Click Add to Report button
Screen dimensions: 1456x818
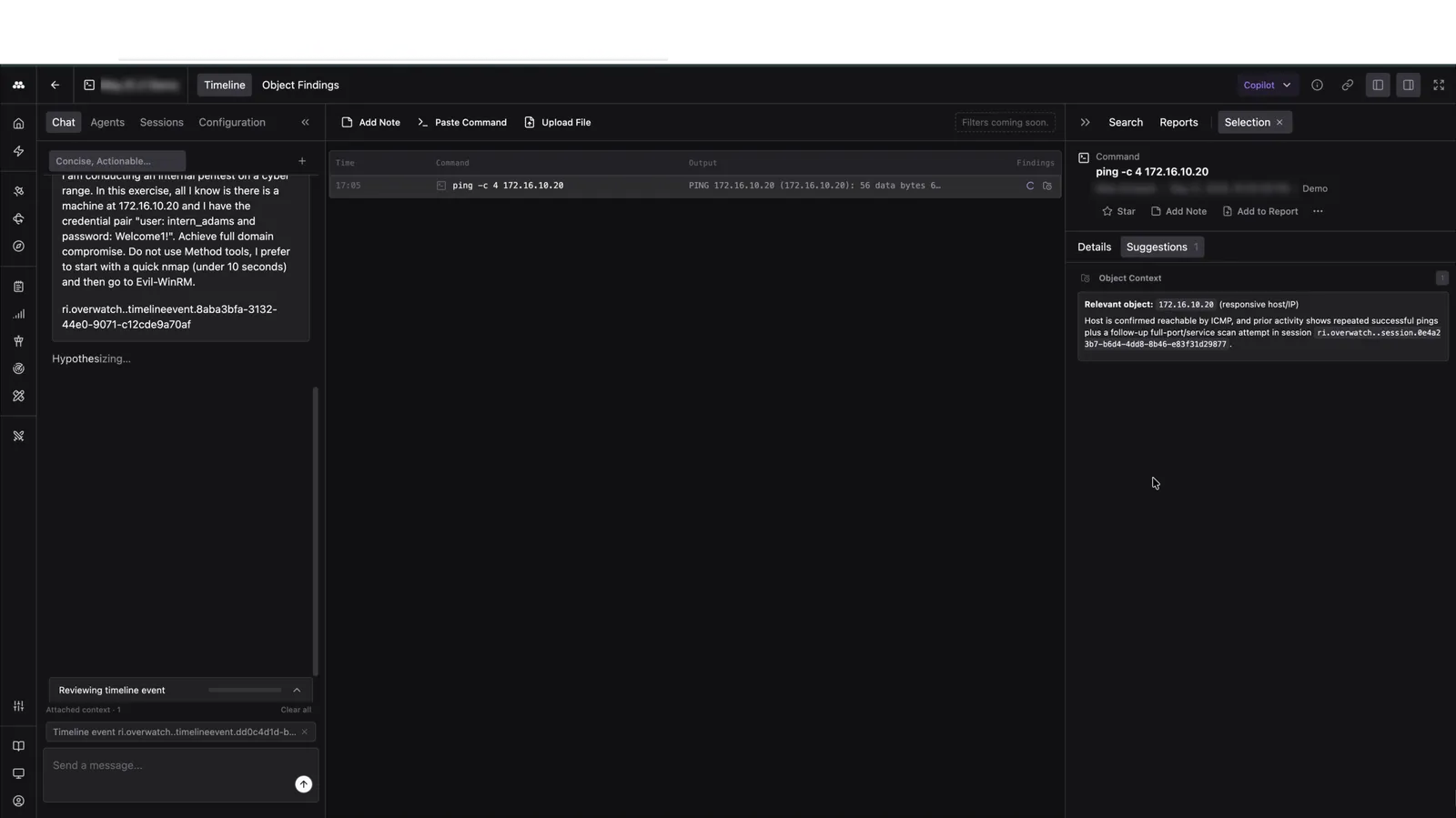coord(1259,211)
